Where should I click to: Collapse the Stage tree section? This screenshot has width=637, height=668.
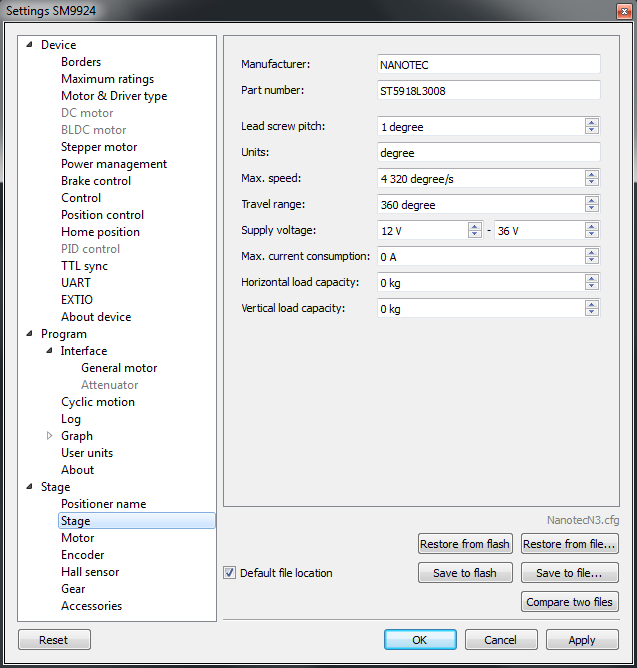pyautogui.click(x=30, y=487)
